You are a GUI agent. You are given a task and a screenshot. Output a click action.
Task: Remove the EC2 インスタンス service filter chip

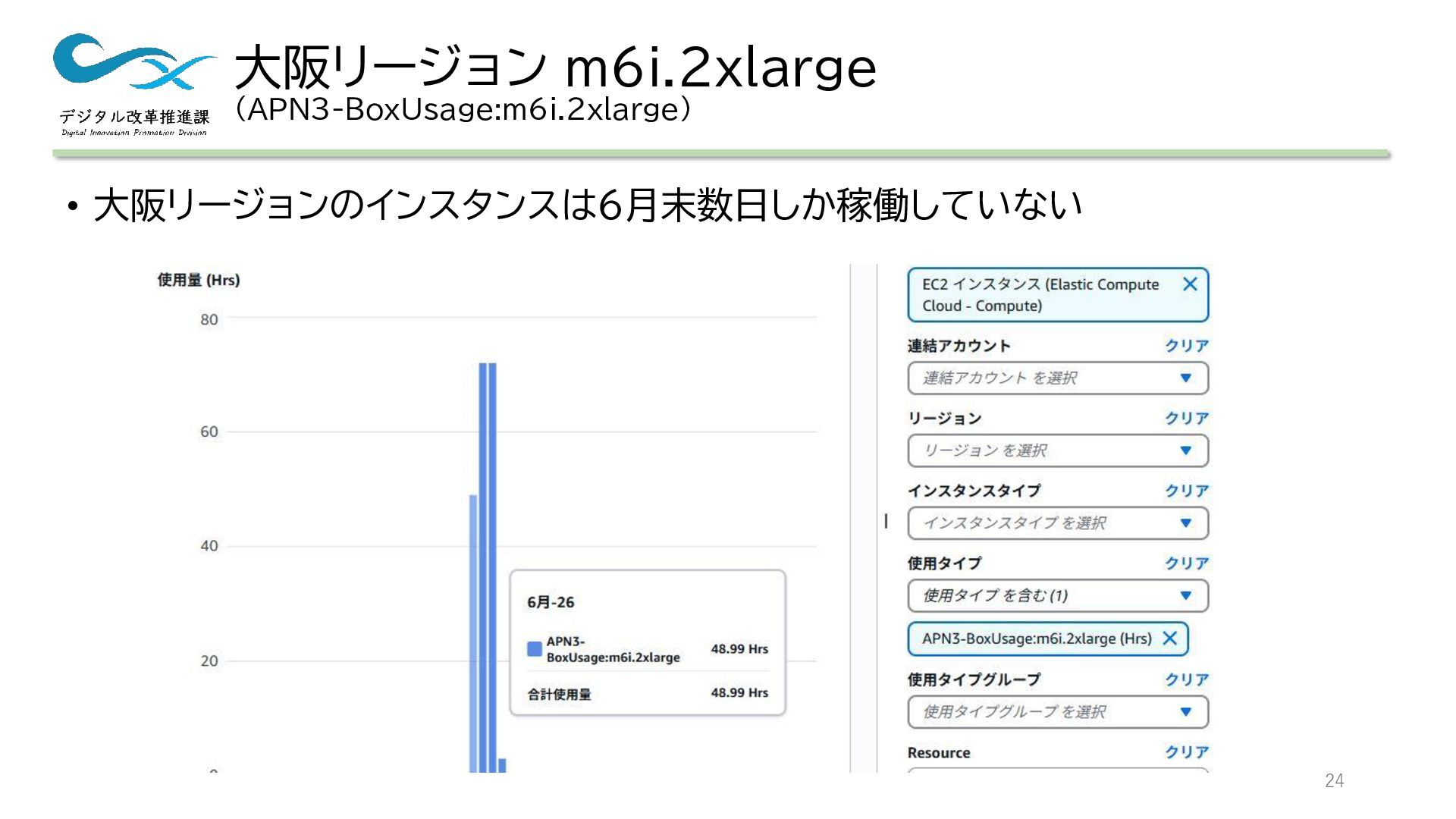(1189, 284)
